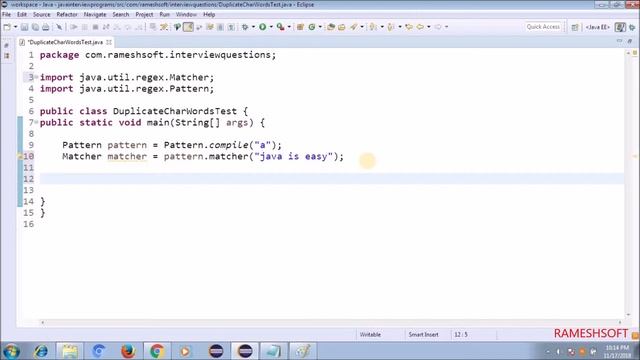Click the Debug bug icon

pos(245,27)
